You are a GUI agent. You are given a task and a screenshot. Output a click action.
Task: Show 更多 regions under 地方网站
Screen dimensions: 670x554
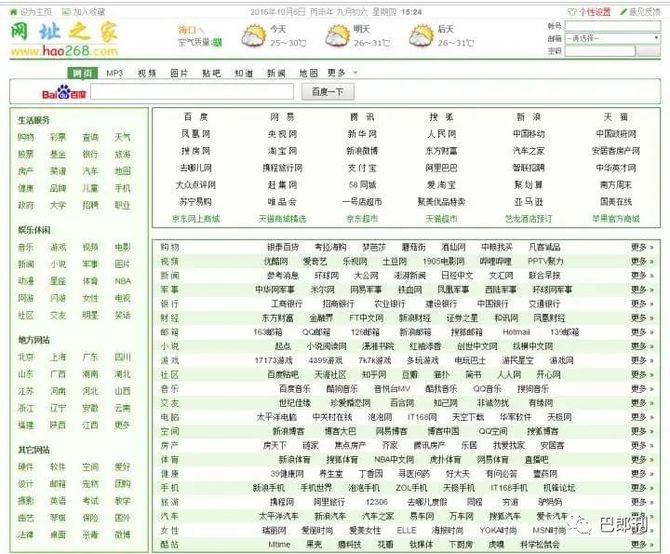click(122, 425)
